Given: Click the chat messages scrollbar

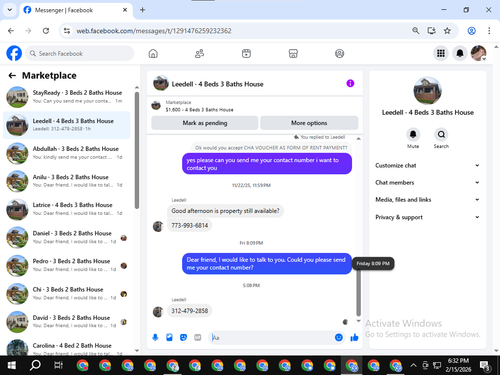Looking at the screenshot, I should pos(359,293).
